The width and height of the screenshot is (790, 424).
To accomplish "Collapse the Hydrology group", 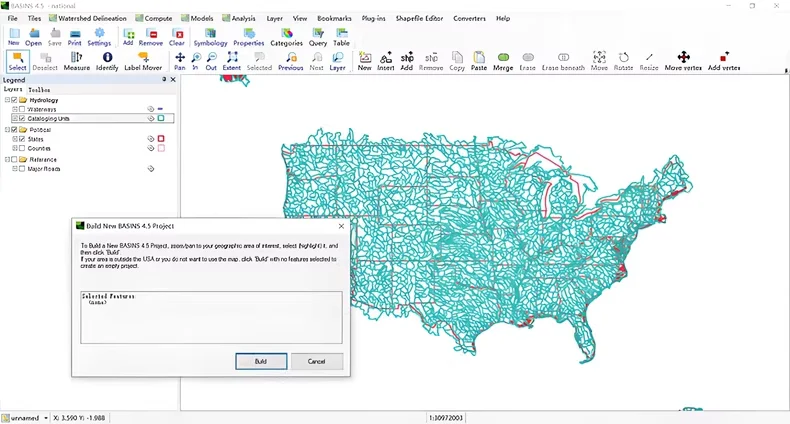I will (8, 100).
